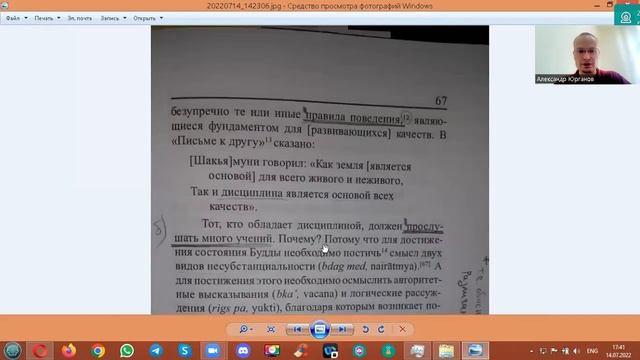This screenshot has height=360, width=640.
Task: Open Discord from the taskbar
Action: pyautogui.click(x=243, y=351)
